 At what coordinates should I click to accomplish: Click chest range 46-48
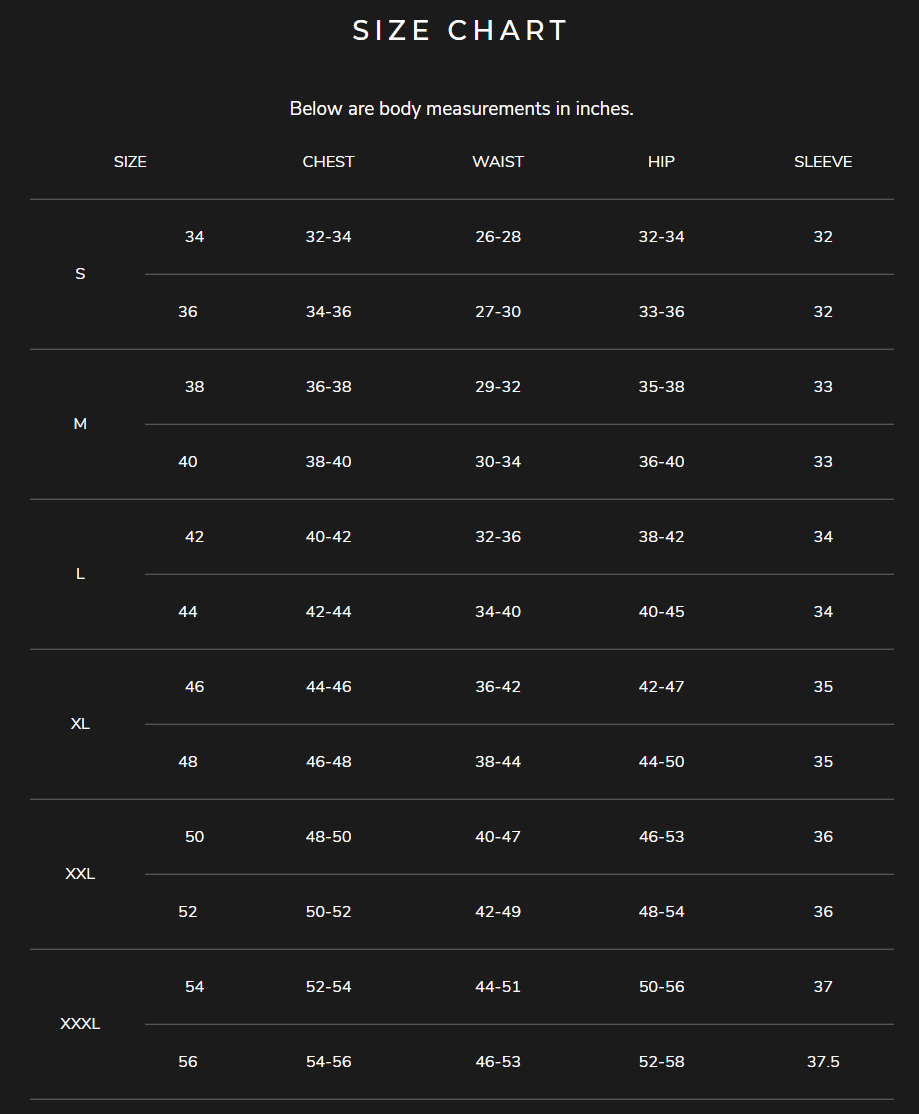pyautogui.click(x=328, y=762)
